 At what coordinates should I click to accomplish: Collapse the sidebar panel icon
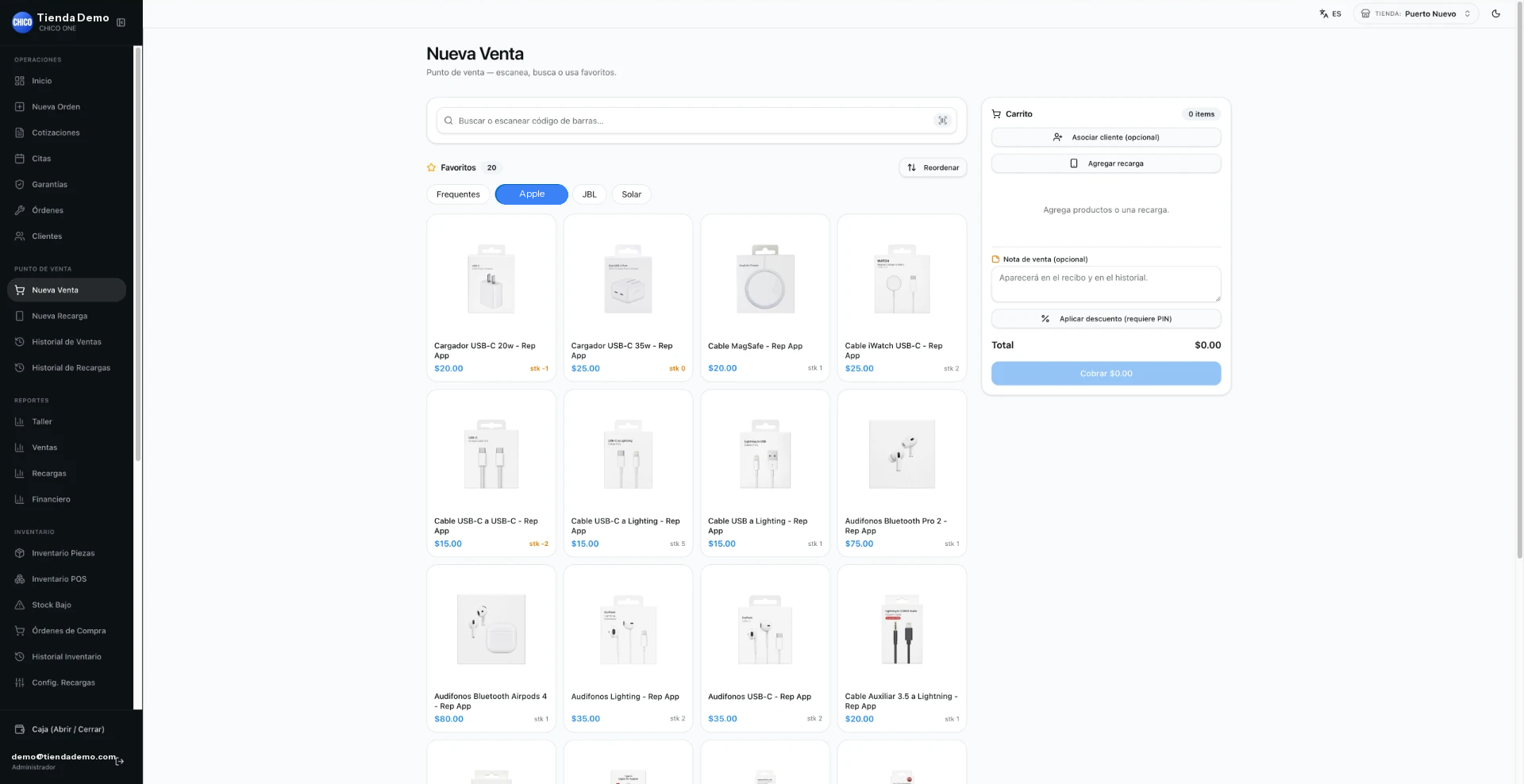121,22
